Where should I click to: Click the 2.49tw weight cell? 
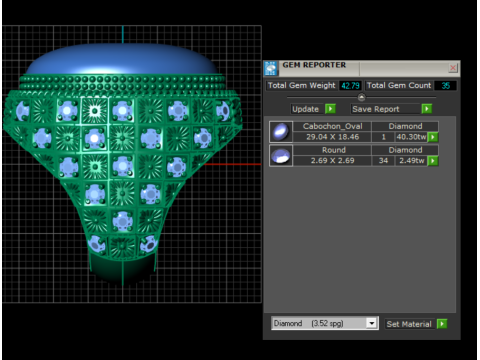pyautogui.click(x=411, y=161)
